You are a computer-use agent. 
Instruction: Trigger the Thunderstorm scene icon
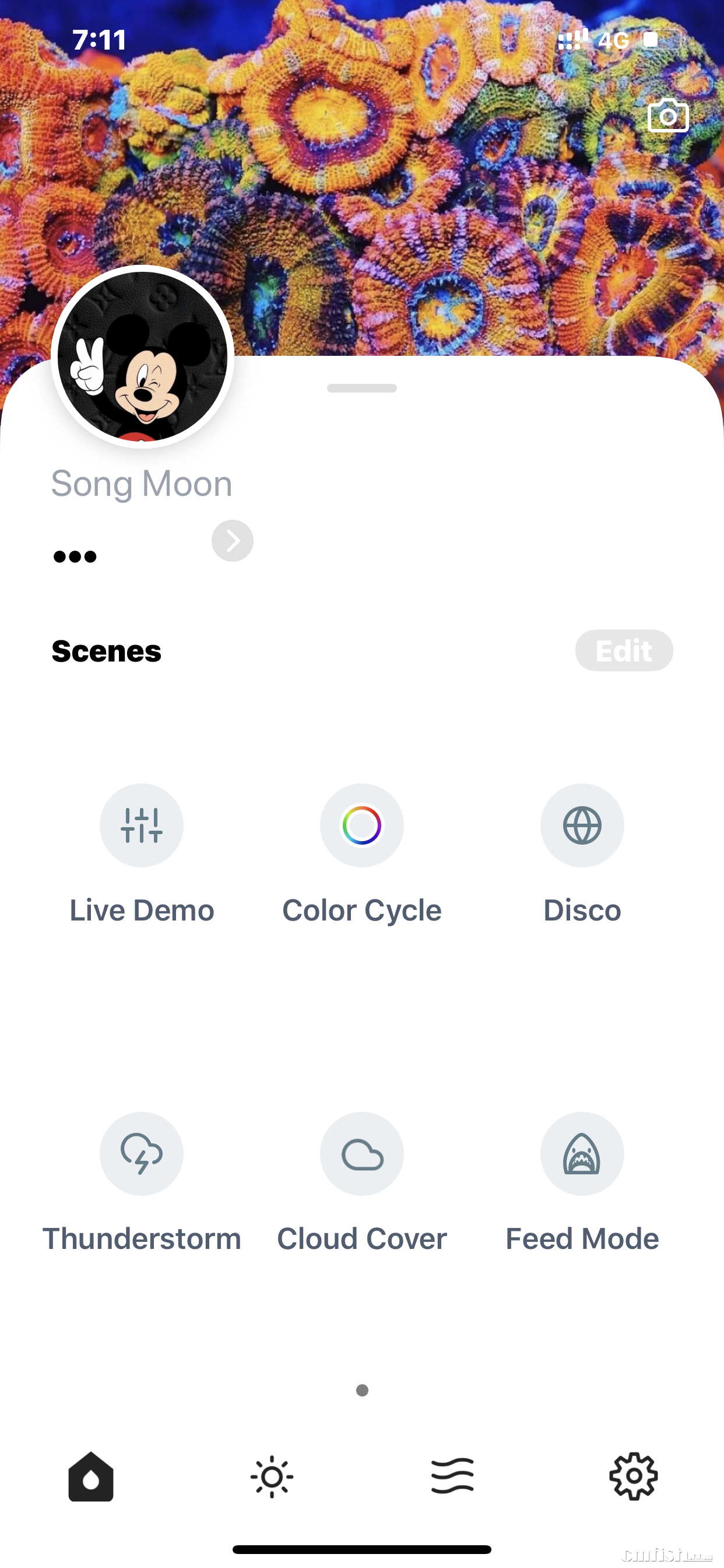pos(141,1153)
